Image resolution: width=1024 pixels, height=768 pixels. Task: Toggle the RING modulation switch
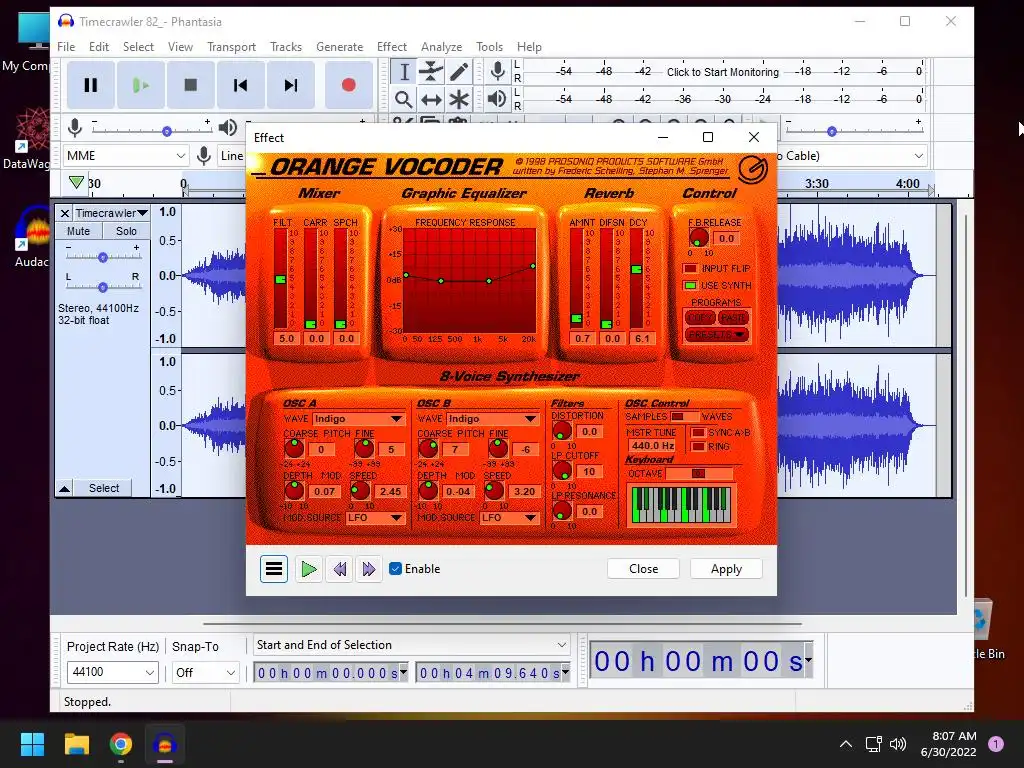coord(698,447)
